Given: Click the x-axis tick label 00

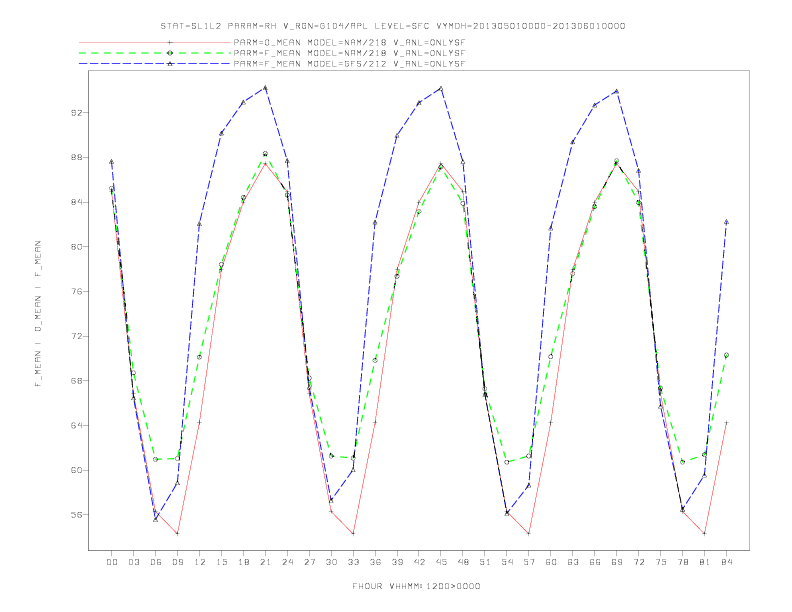Looking at the screenshot, I should 112,562.
